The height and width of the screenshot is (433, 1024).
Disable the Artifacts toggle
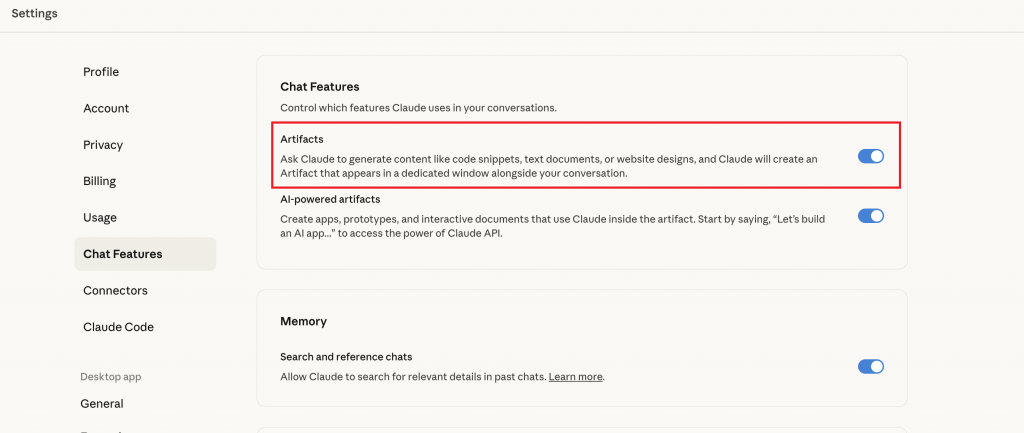coord(871,156)
